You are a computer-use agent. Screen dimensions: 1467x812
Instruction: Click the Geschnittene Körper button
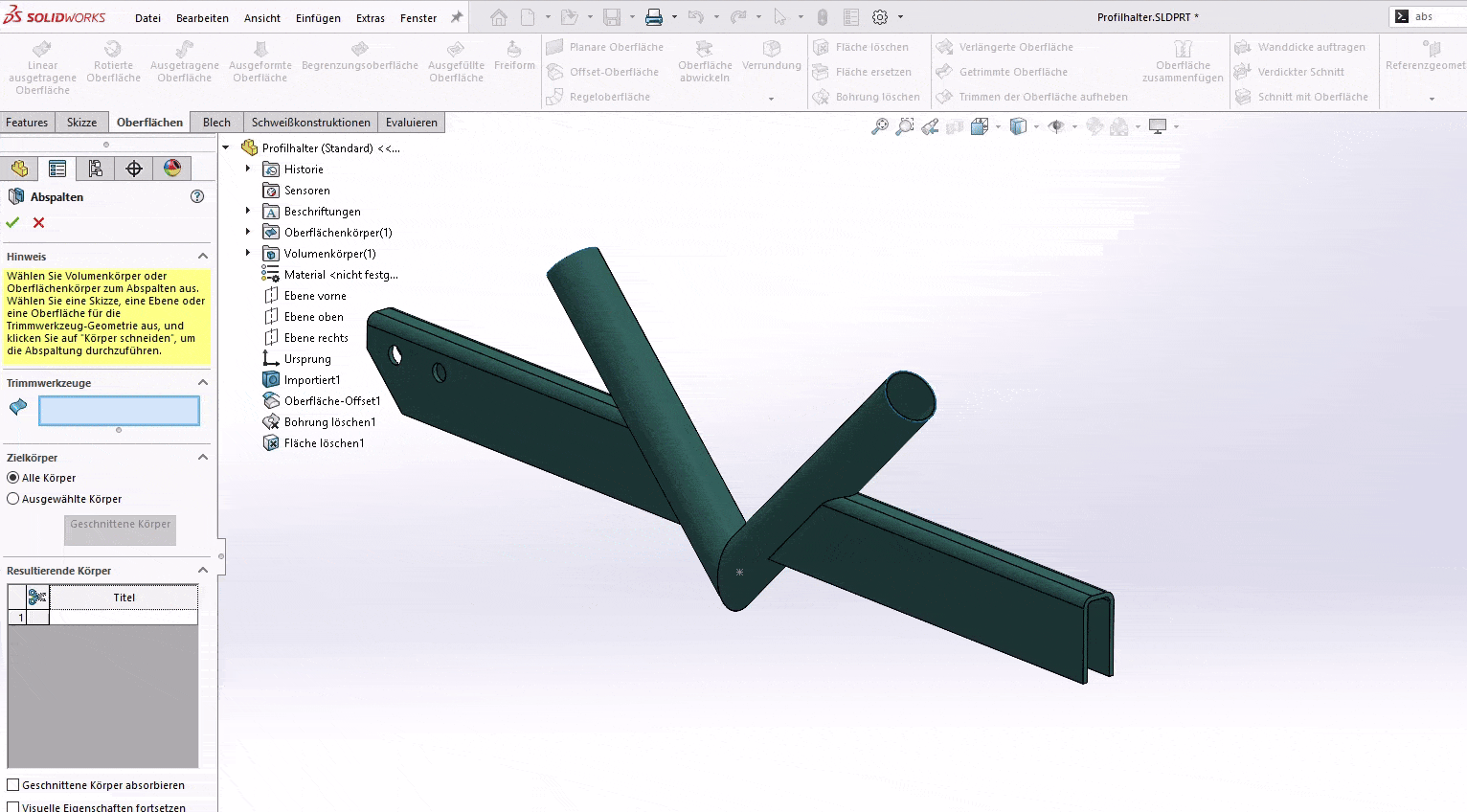pyautogui.click(x=120, y=525)
